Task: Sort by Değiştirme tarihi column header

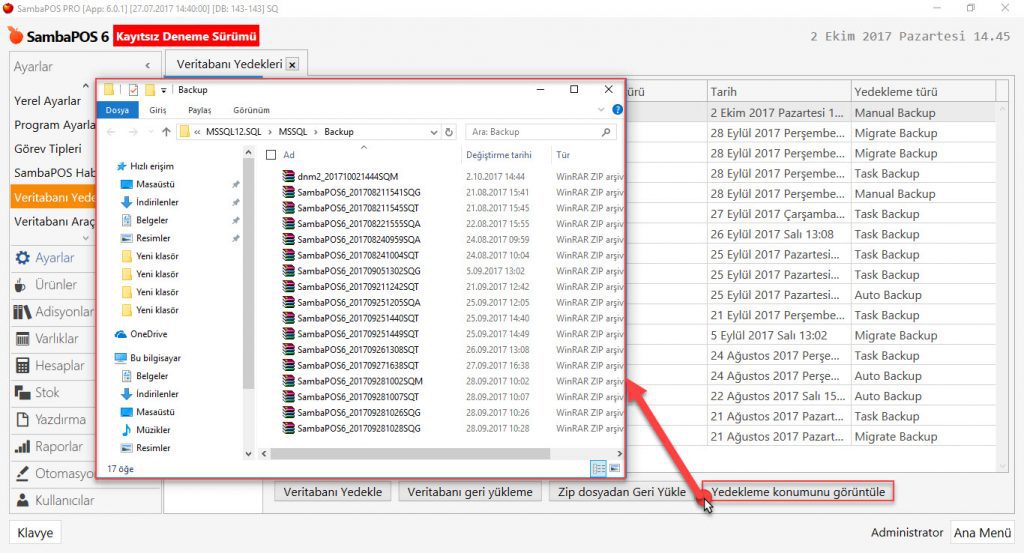Action: click(498, 155)
